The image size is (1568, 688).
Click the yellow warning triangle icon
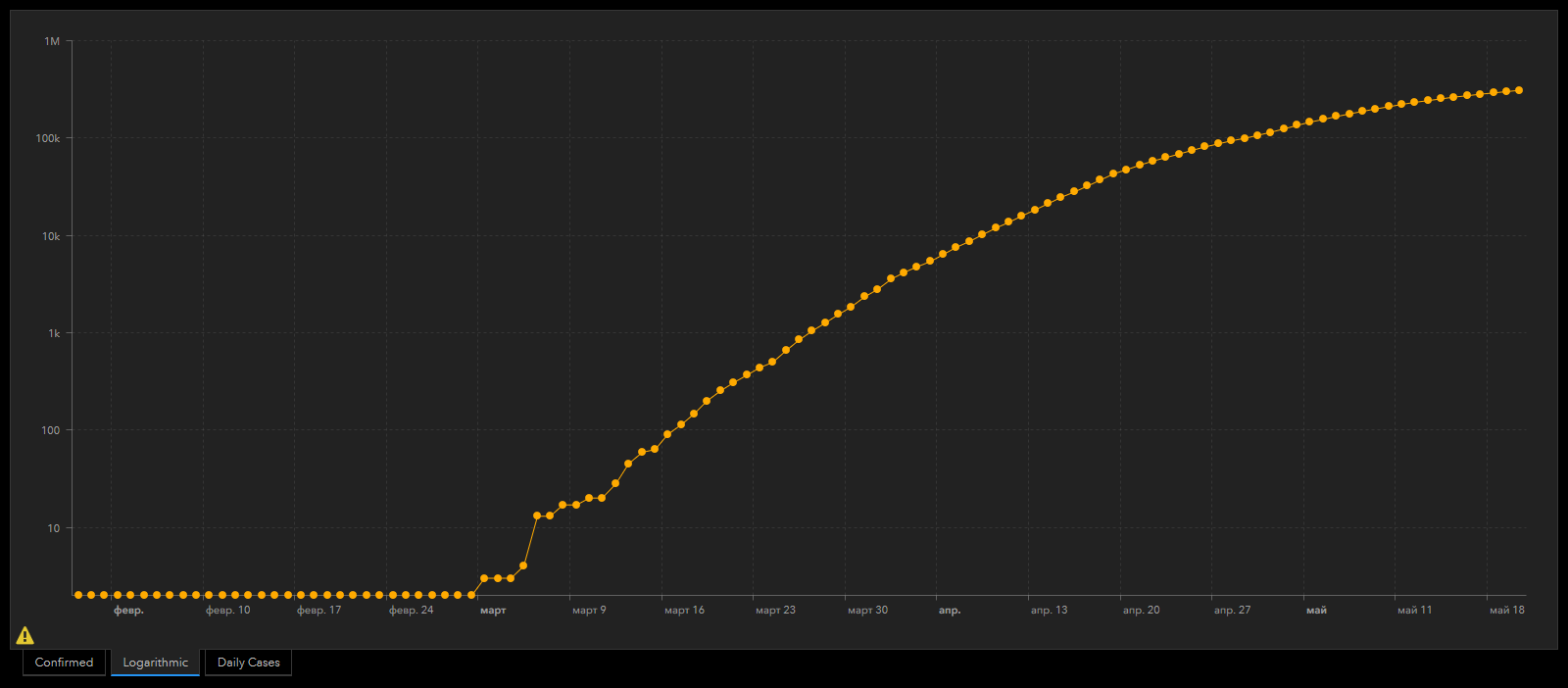pos(25,636)
